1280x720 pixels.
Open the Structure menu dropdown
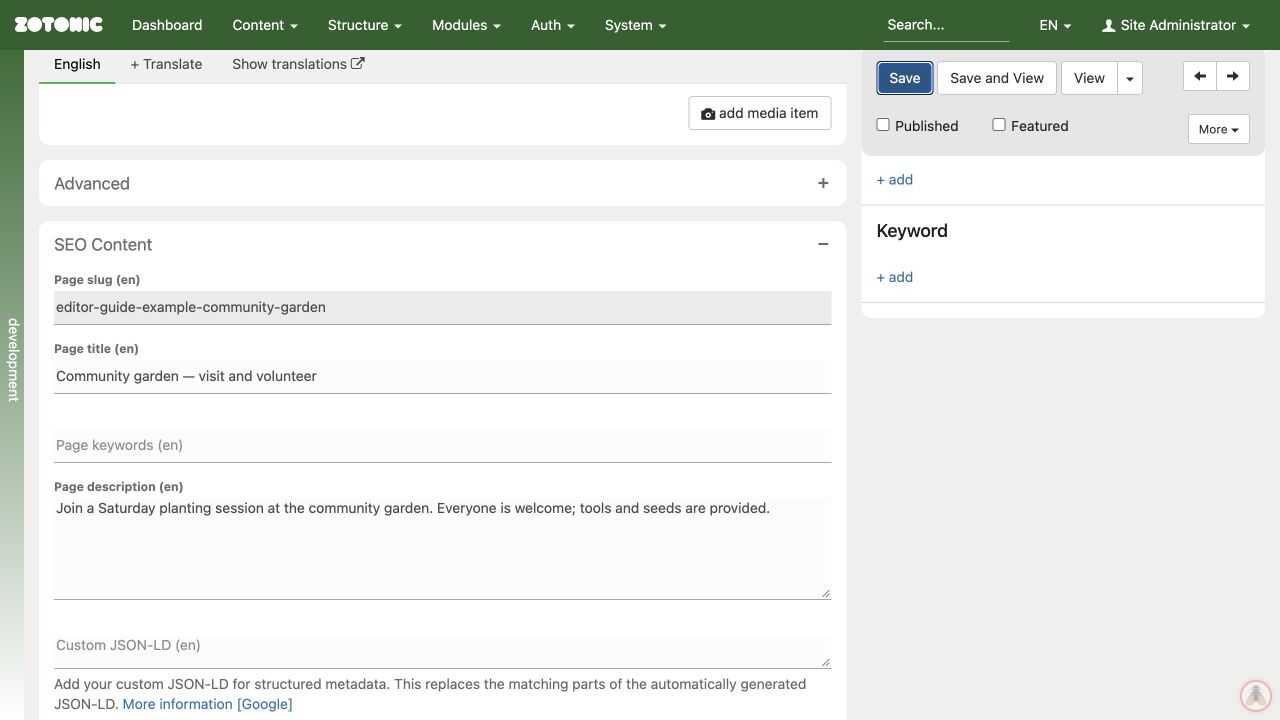click(364, 25)
